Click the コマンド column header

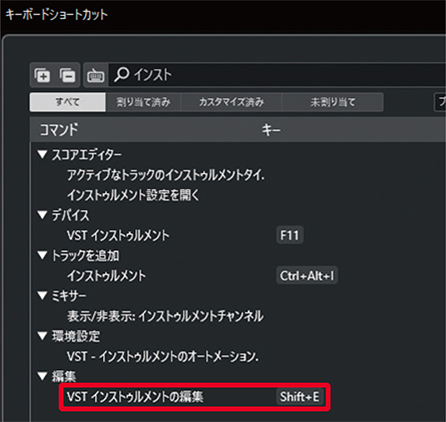point(59,130)
